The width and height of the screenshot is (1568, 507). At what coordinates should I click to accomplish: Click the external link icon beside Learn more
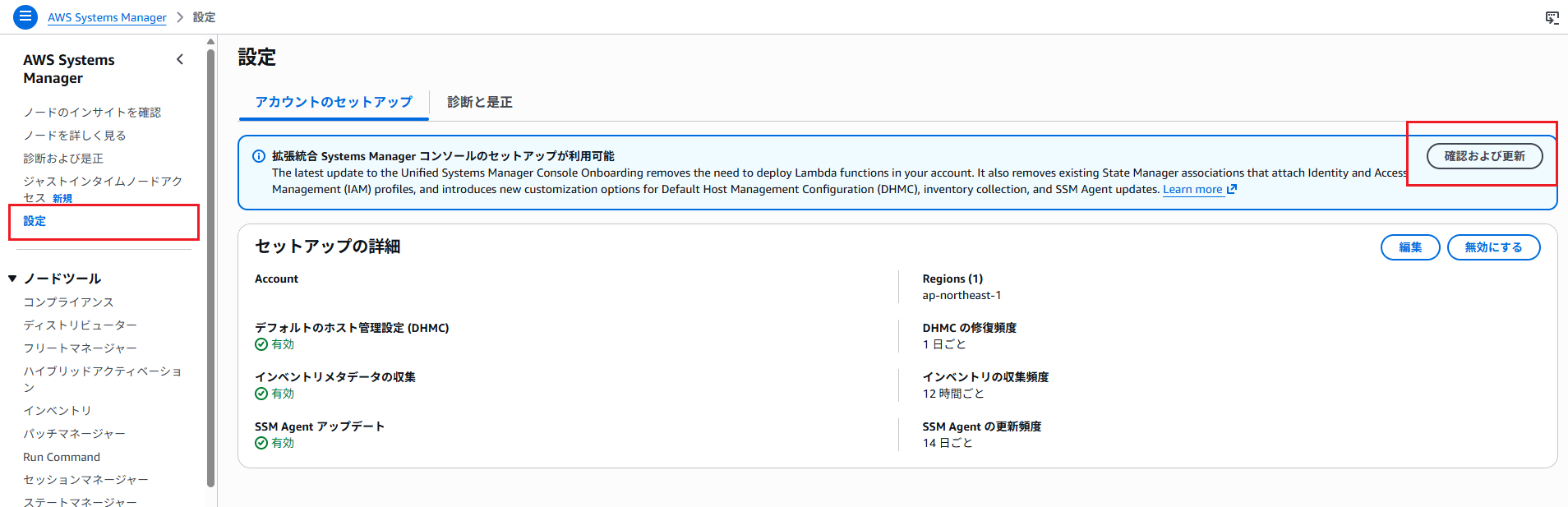point(1232,189)
